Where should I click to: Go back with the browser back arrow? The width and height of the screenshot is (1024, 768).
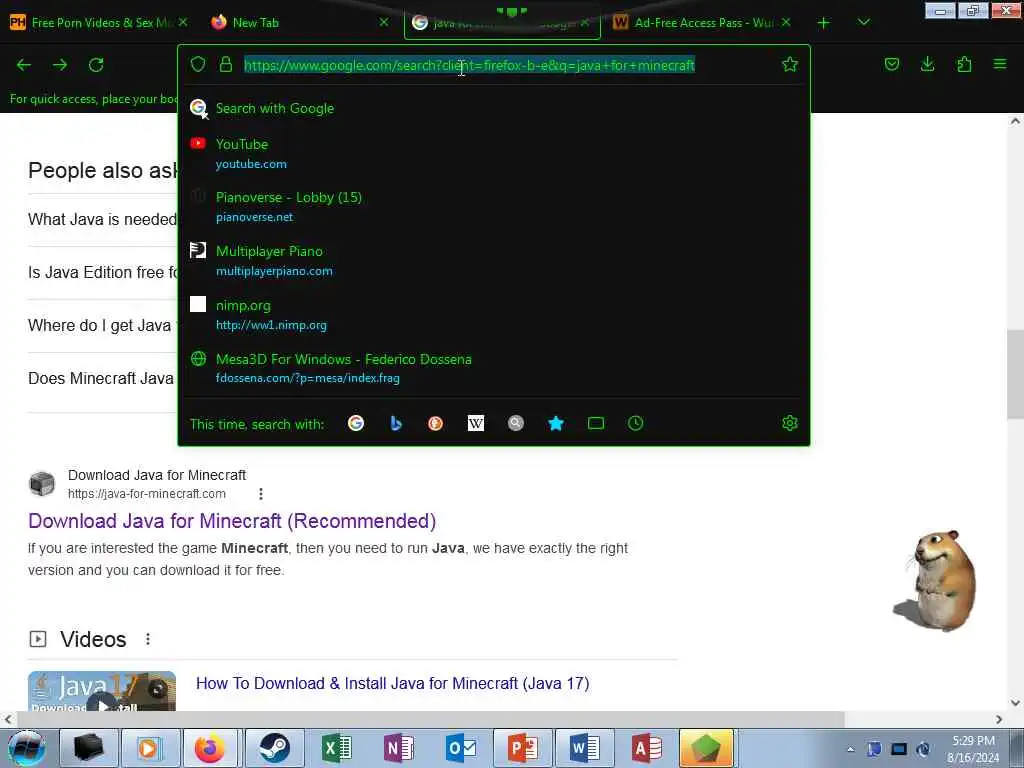click(24, 65)
